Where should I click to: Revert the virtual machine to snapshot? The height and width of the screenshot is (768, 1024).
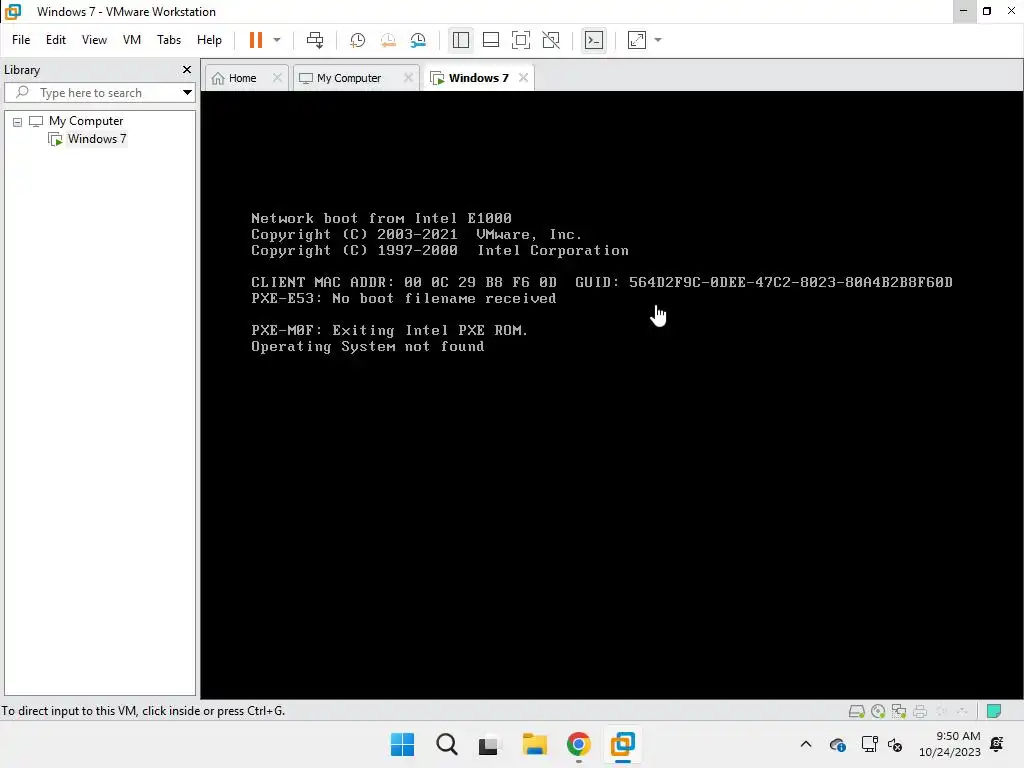pos(388,40)
